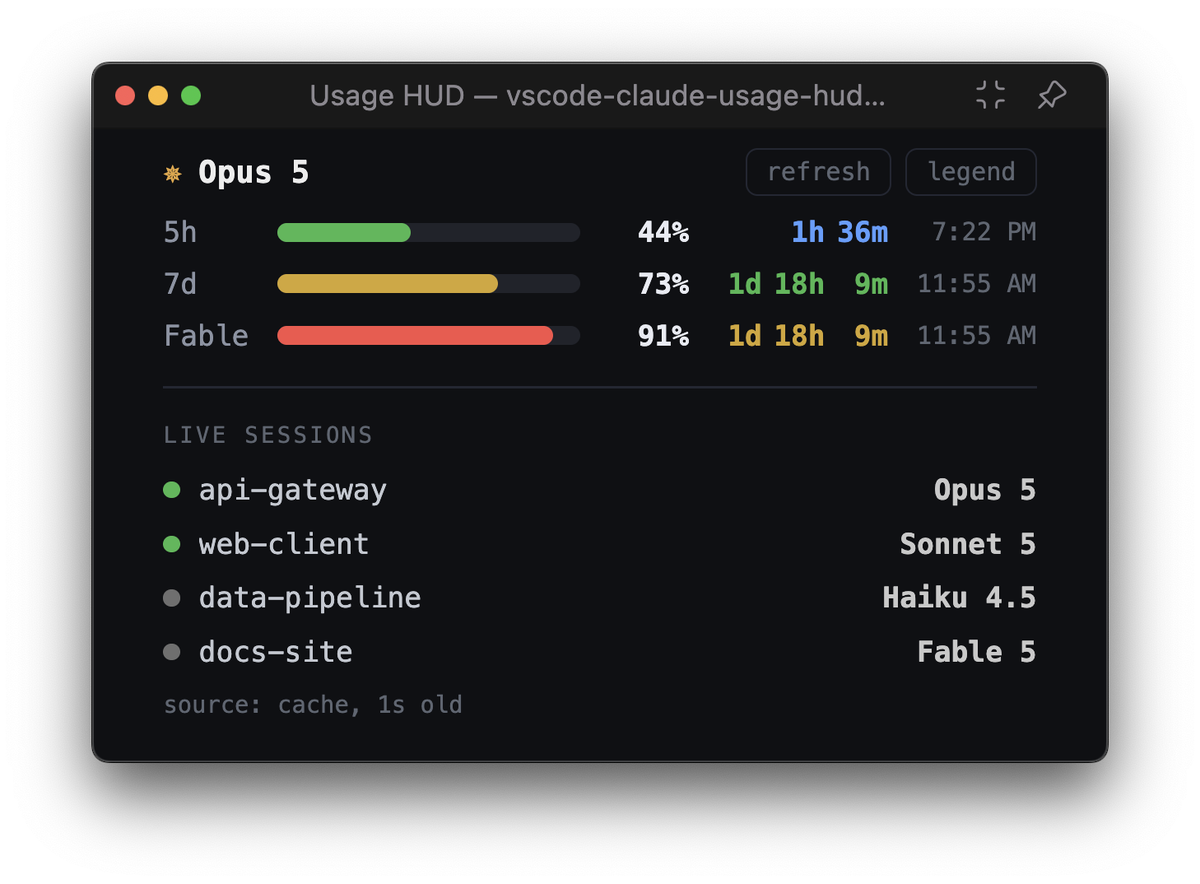Viewport: 1200px width, 884px height.
Task: Click the 44% usage value
Action: pos(664,233)
